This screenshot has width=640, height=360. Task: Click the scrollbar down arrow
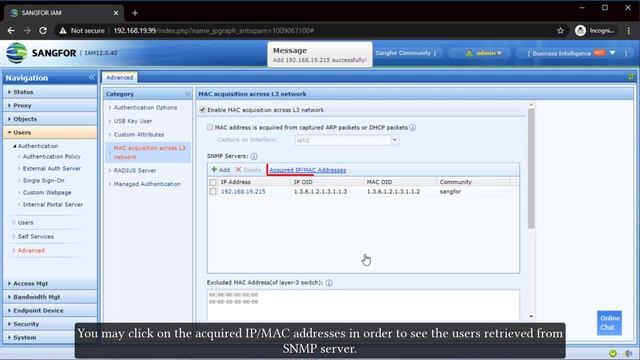531,316
